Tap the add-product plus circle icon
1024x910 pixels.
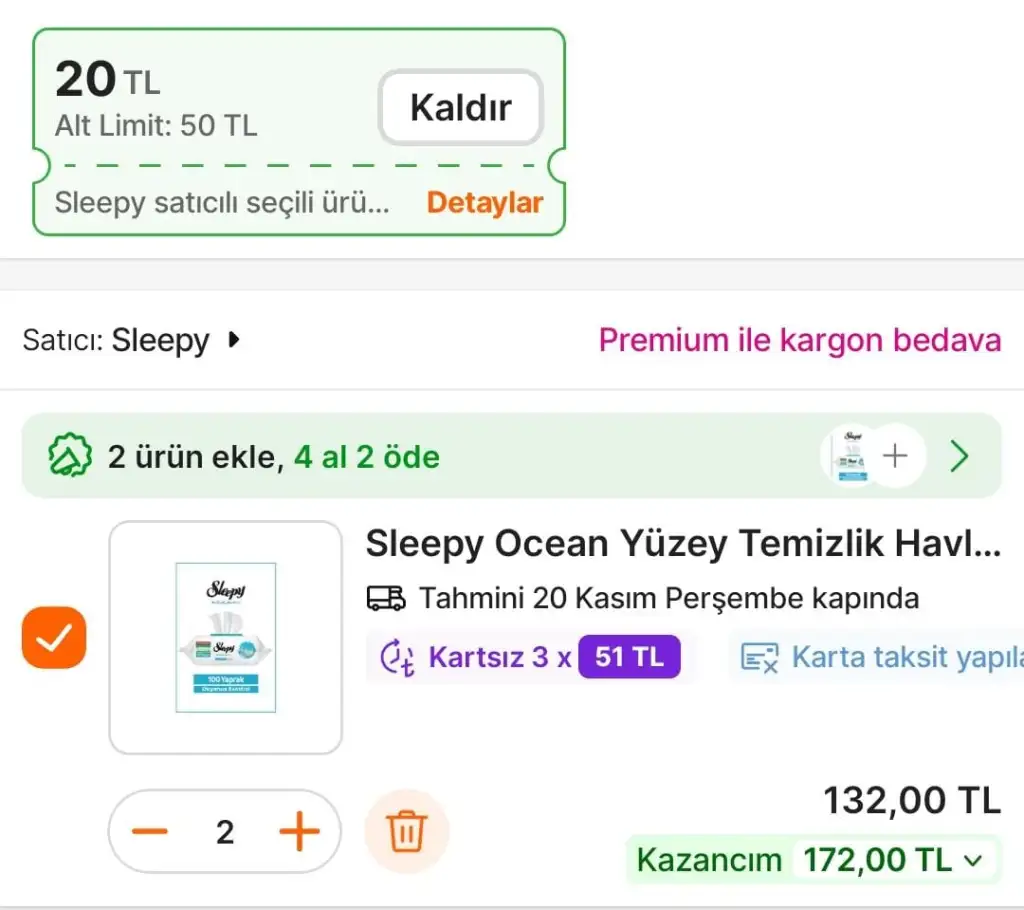pos(895,456)
